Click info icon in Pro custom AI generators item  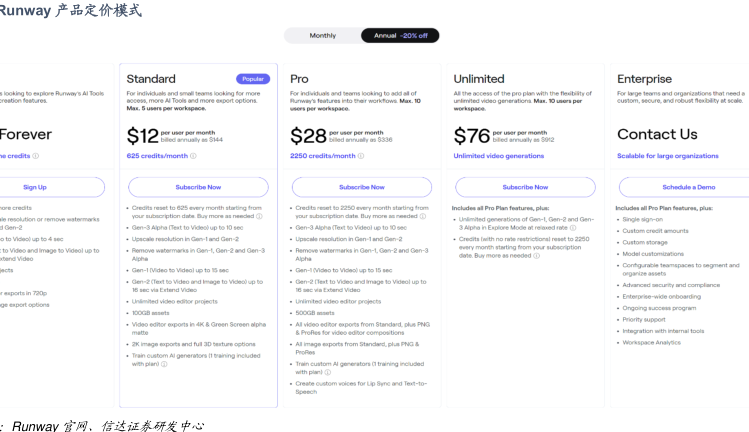325,372
